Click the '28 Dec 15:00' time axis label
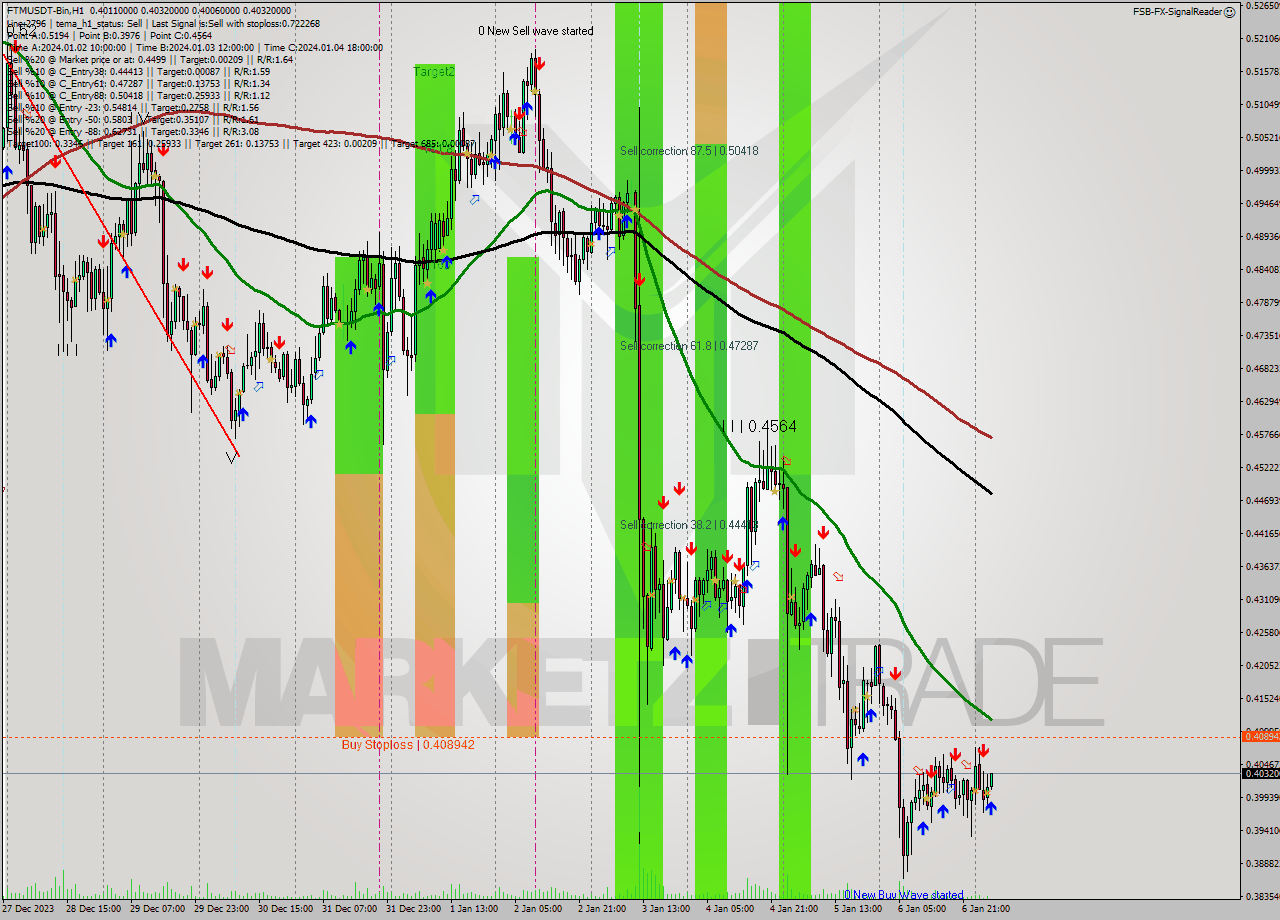This screenshot has height=920, width=1280. (x=93, y=909)
